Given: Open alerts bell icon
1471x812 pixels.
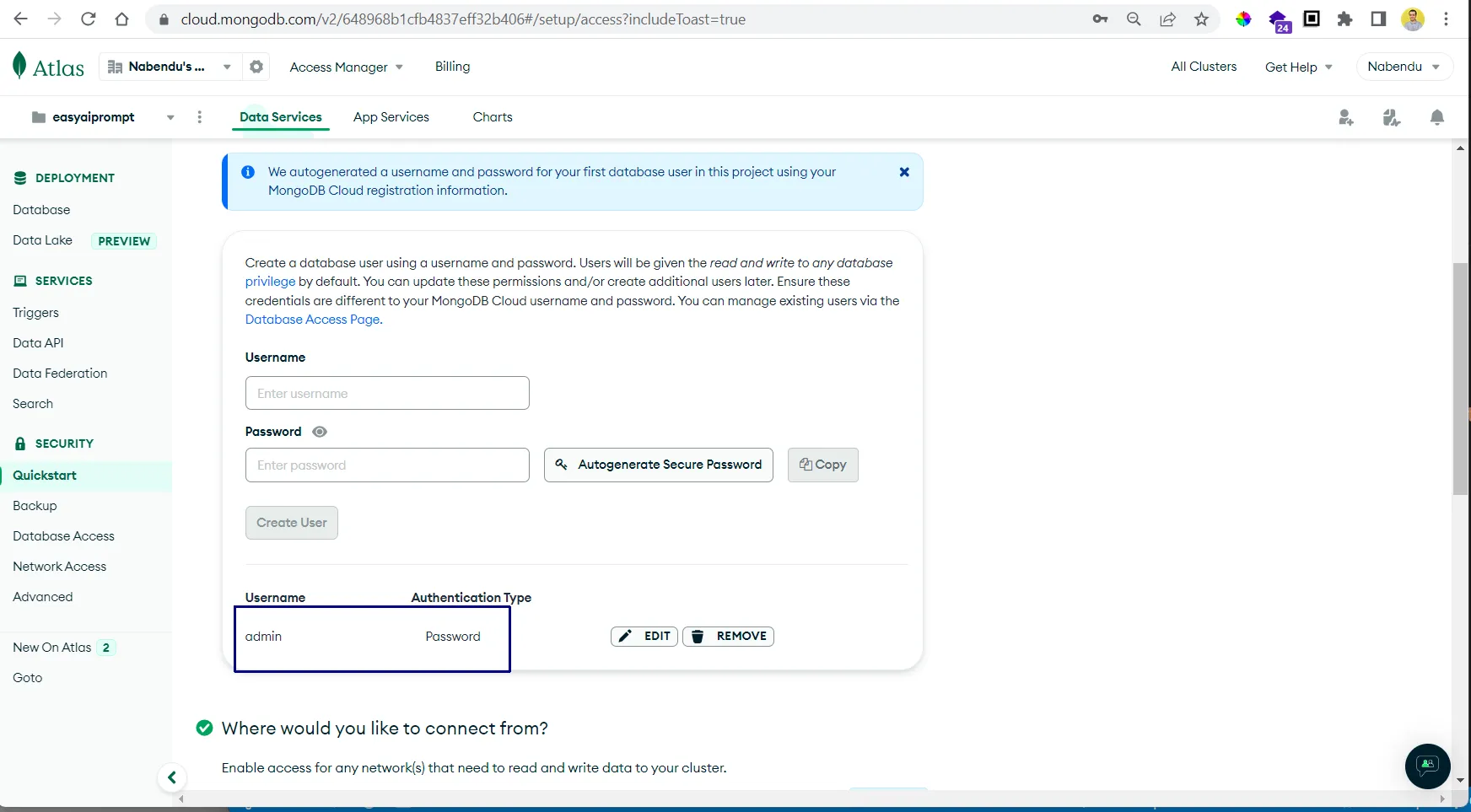Looking at the screenshot, I should (1437, 118).
